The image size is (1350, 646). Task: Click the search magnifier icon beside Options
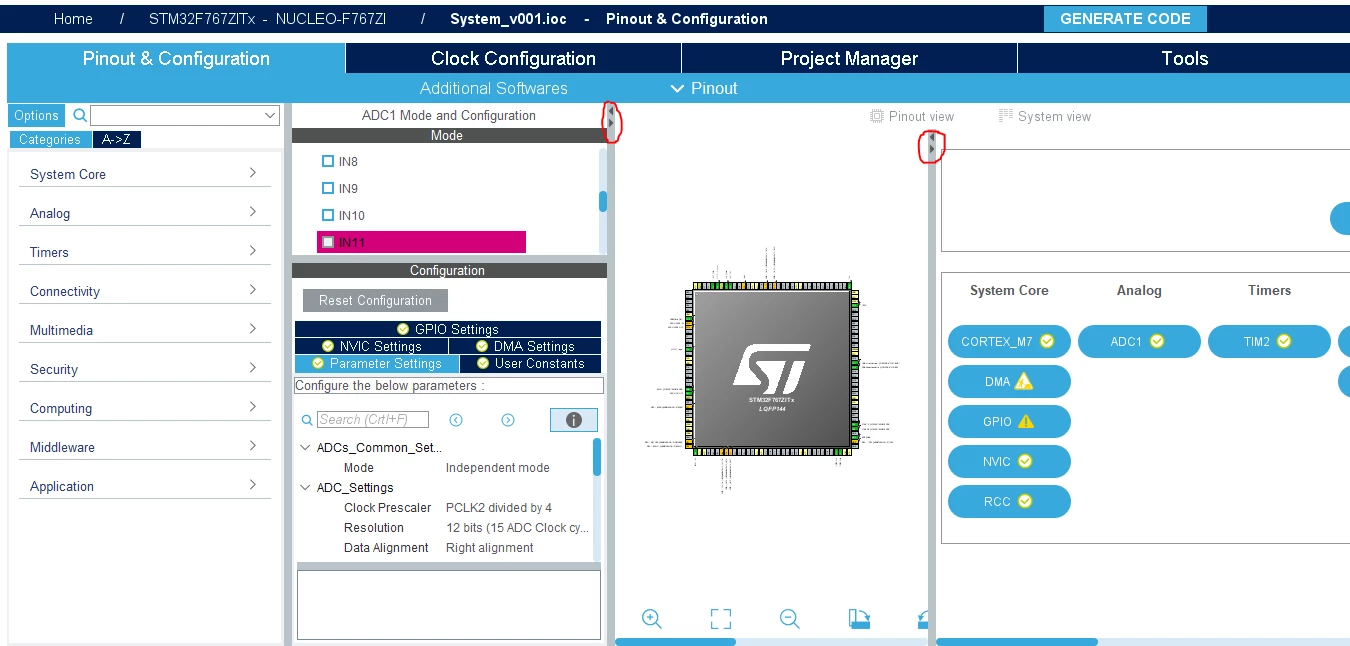(x=80, y=115)
